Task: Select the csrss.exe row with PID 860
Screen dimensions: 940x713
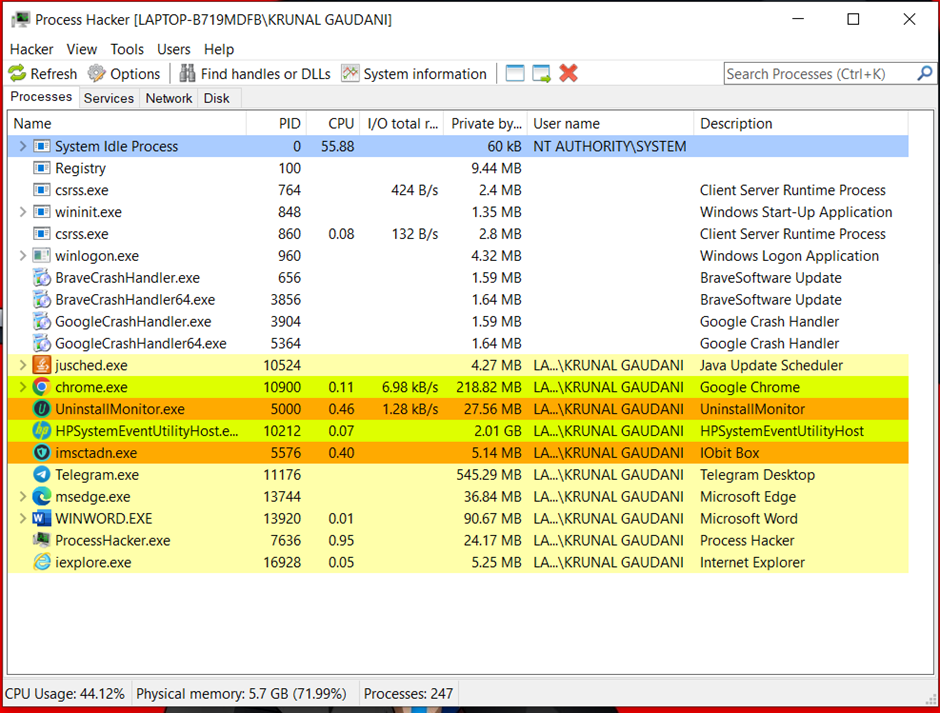Action: point(459,234)
